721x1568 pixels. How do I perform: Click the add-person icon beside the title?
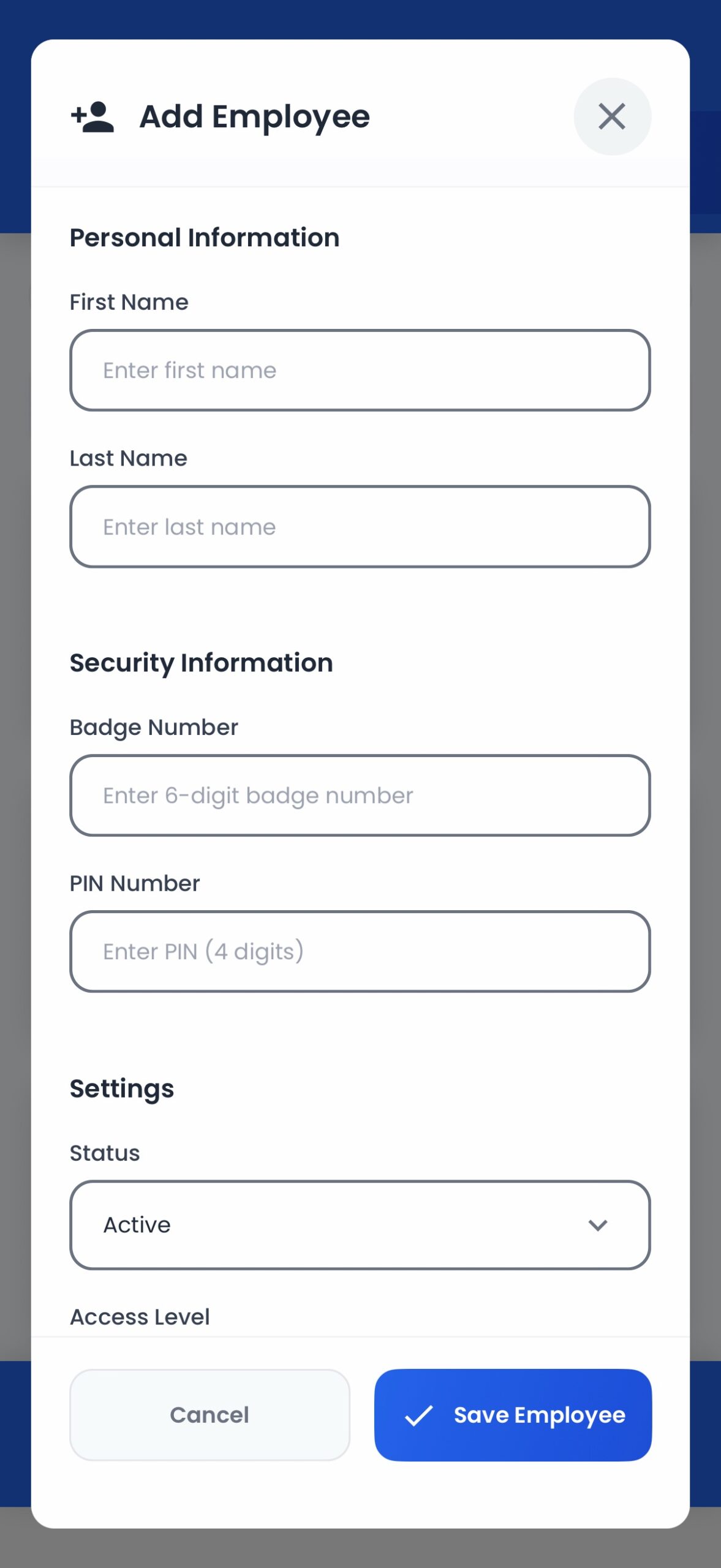[x=92, y=117]
